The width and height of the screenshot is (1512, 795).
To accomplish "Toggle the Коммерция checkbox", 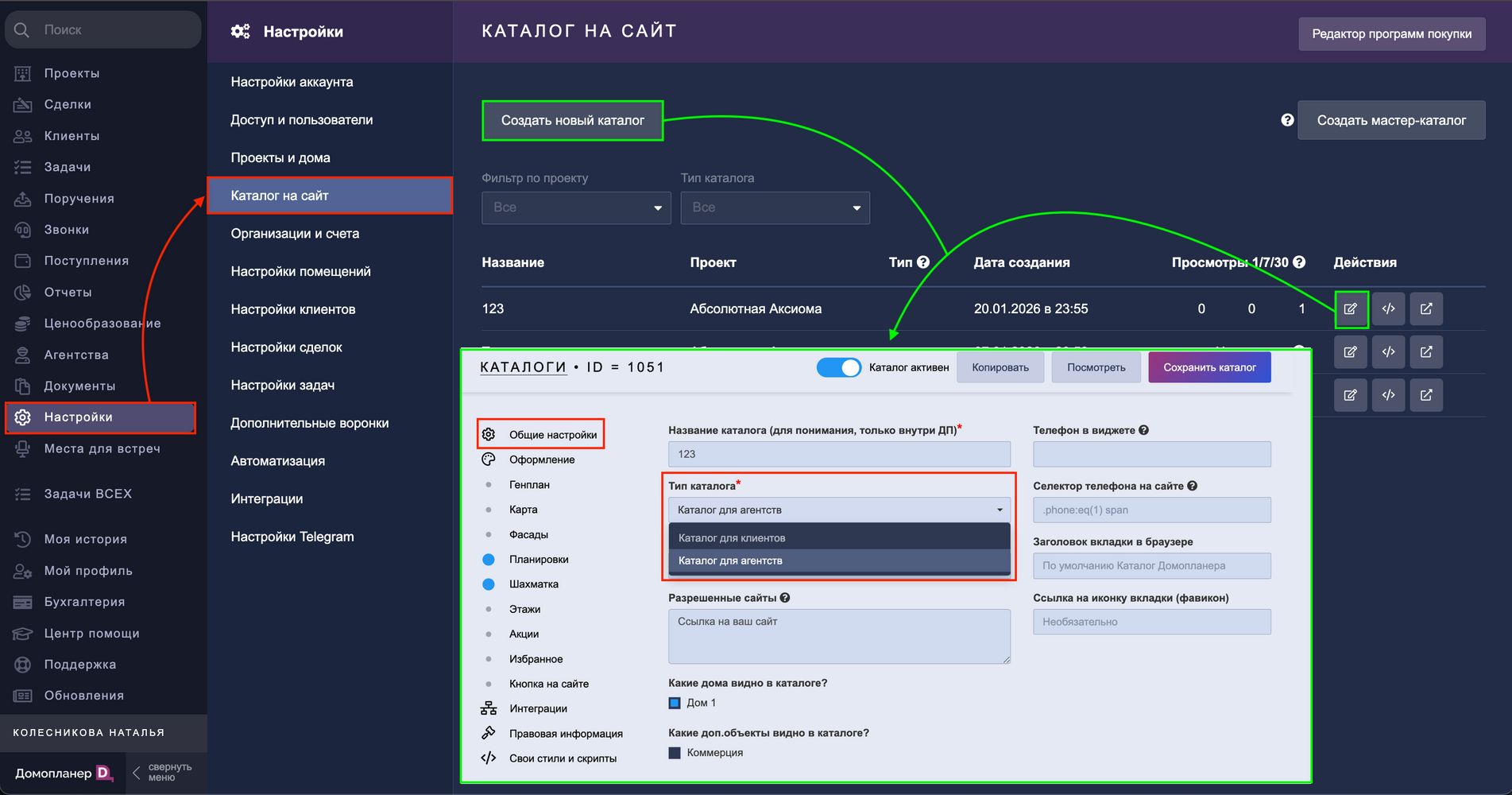I will tap(675, 753).
